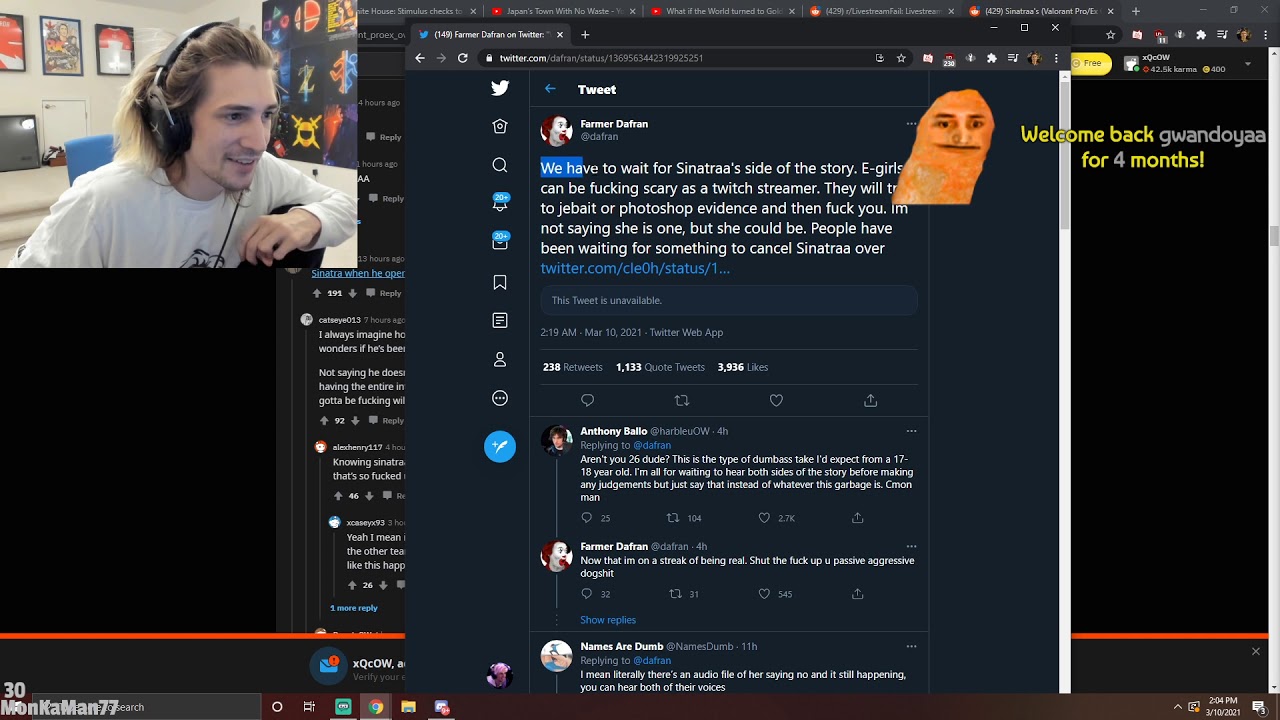
Task: Open the Discord icon on the taskbar
Action: pyautogui.click(x=442, y=707)
